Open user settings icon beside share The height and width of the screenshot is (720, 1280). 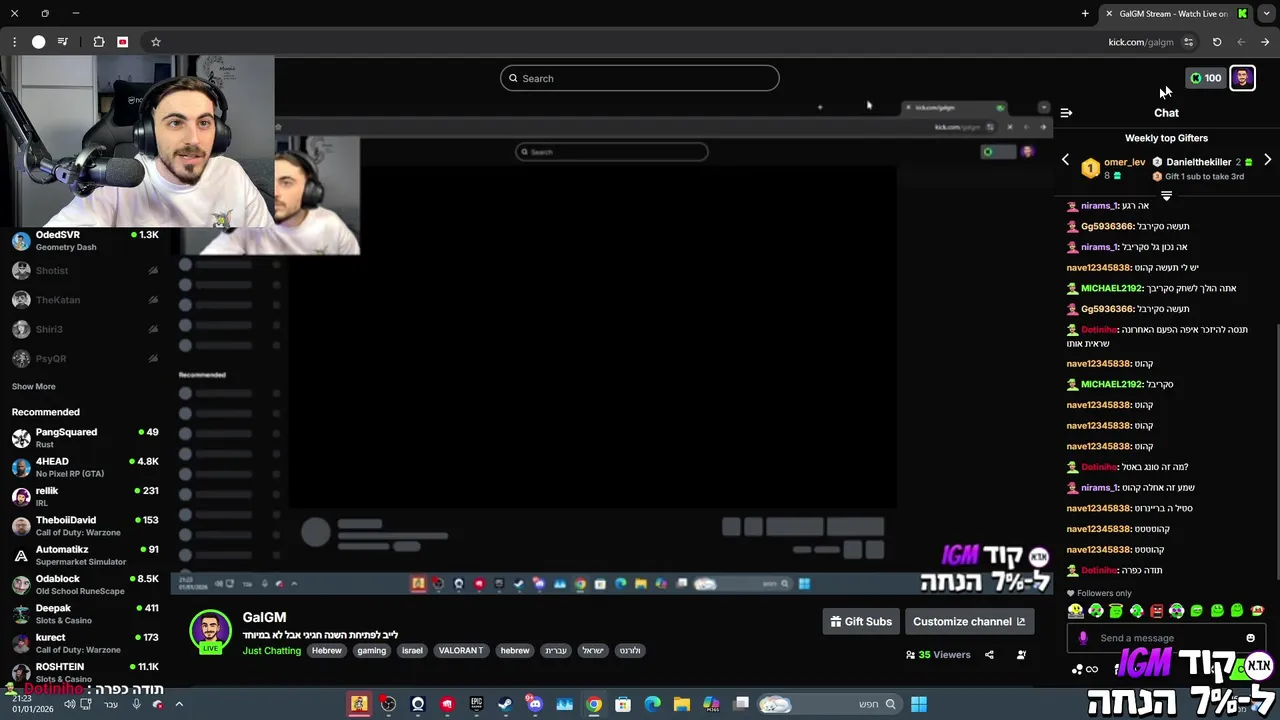click(x=1021, y=655)
